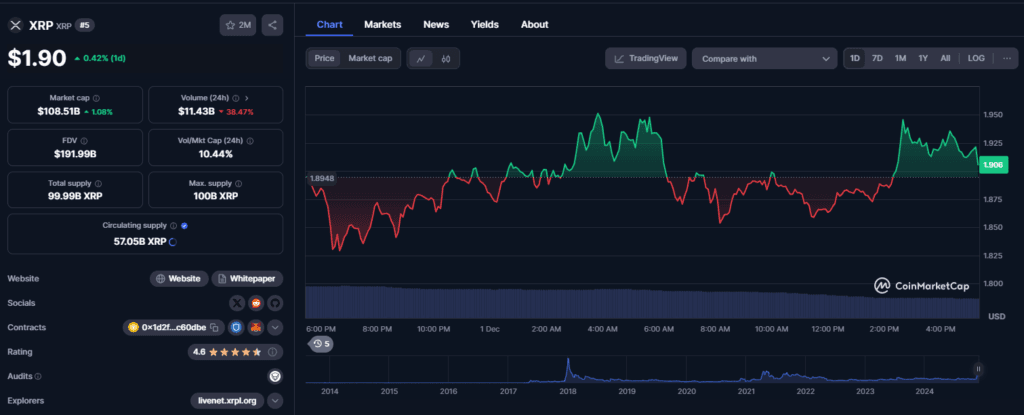Click the range slider right handle

pyautogui.click(x=978, y=369)
